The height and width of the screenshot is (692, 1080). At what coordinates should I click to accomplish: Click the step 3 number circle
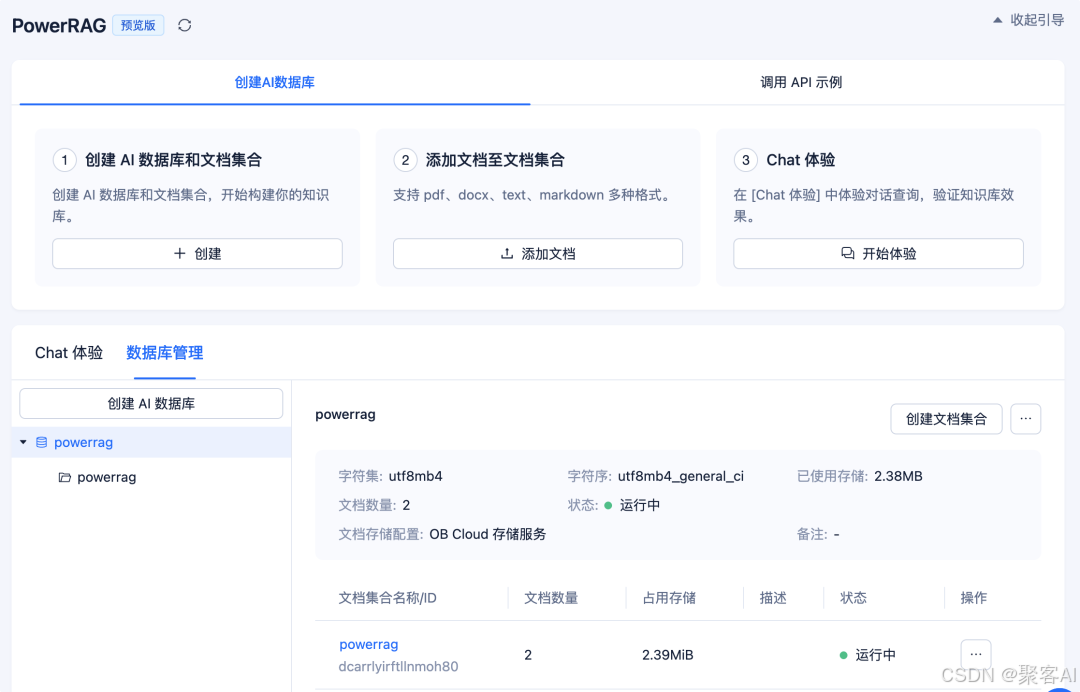(745, 160)
